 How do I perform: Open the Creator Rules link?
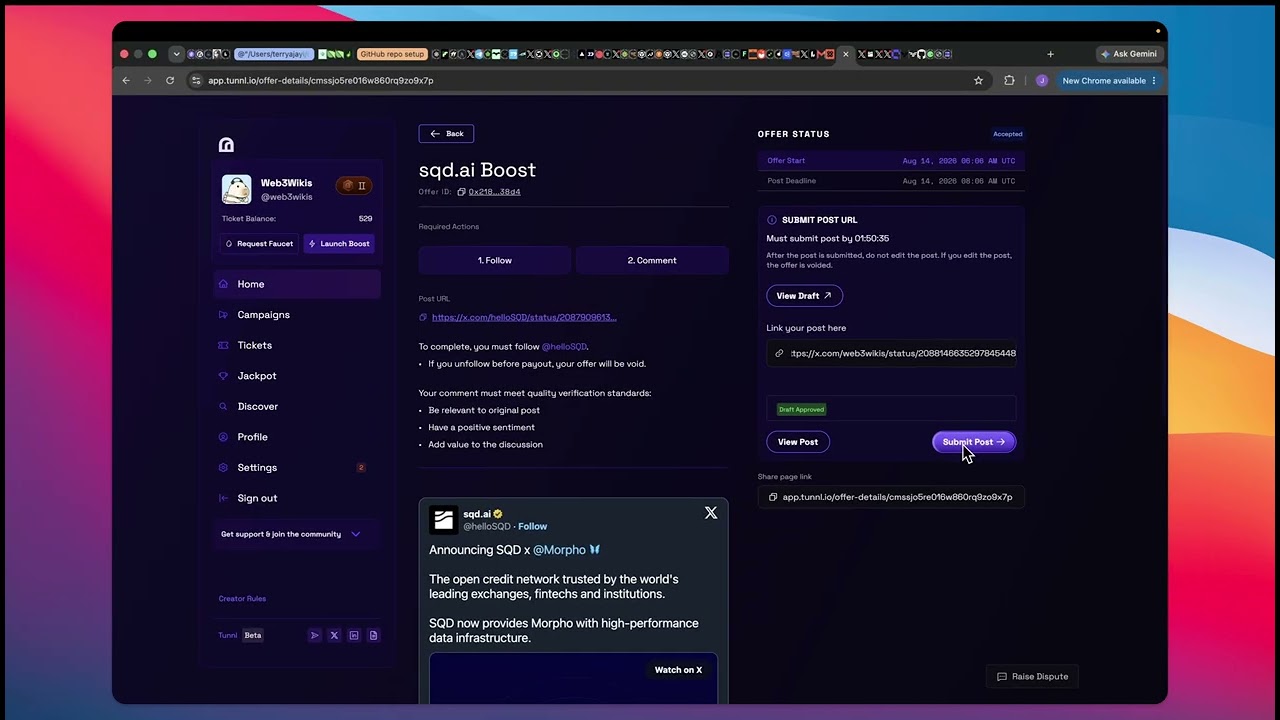[242, 599]
